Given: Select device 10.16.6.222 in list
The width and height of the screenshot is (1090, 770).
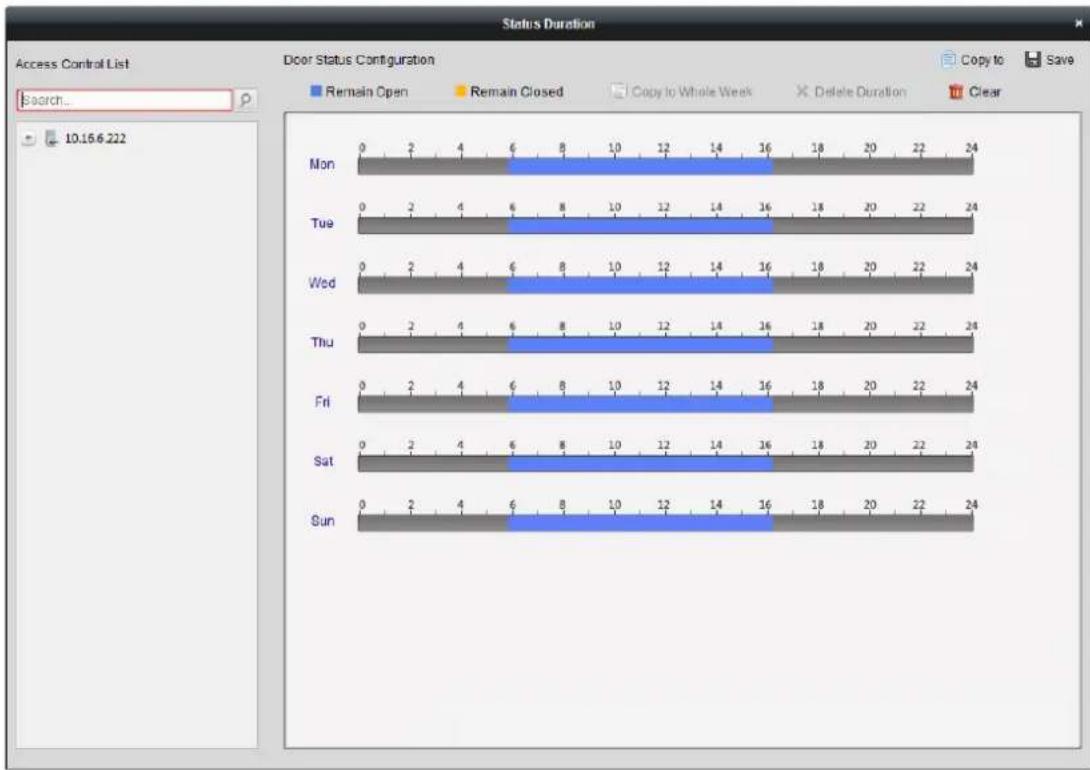Looking at the screenshot, I should [x=95, y=138].
